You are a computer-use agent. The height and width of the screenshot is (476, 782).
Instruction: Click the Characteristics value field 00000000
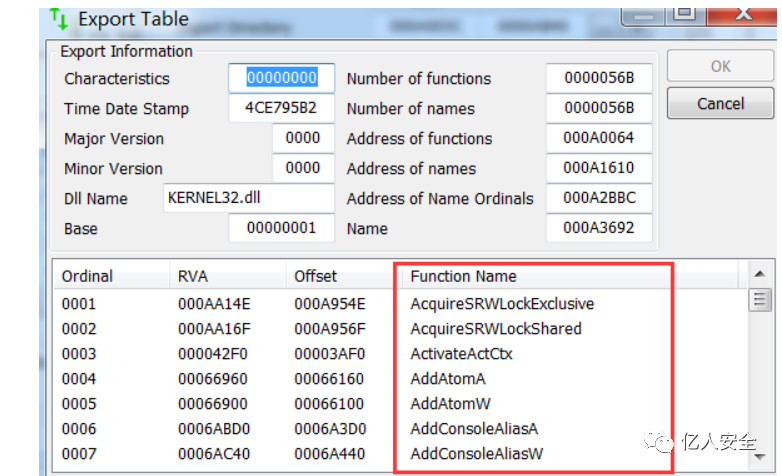point(281,78)
